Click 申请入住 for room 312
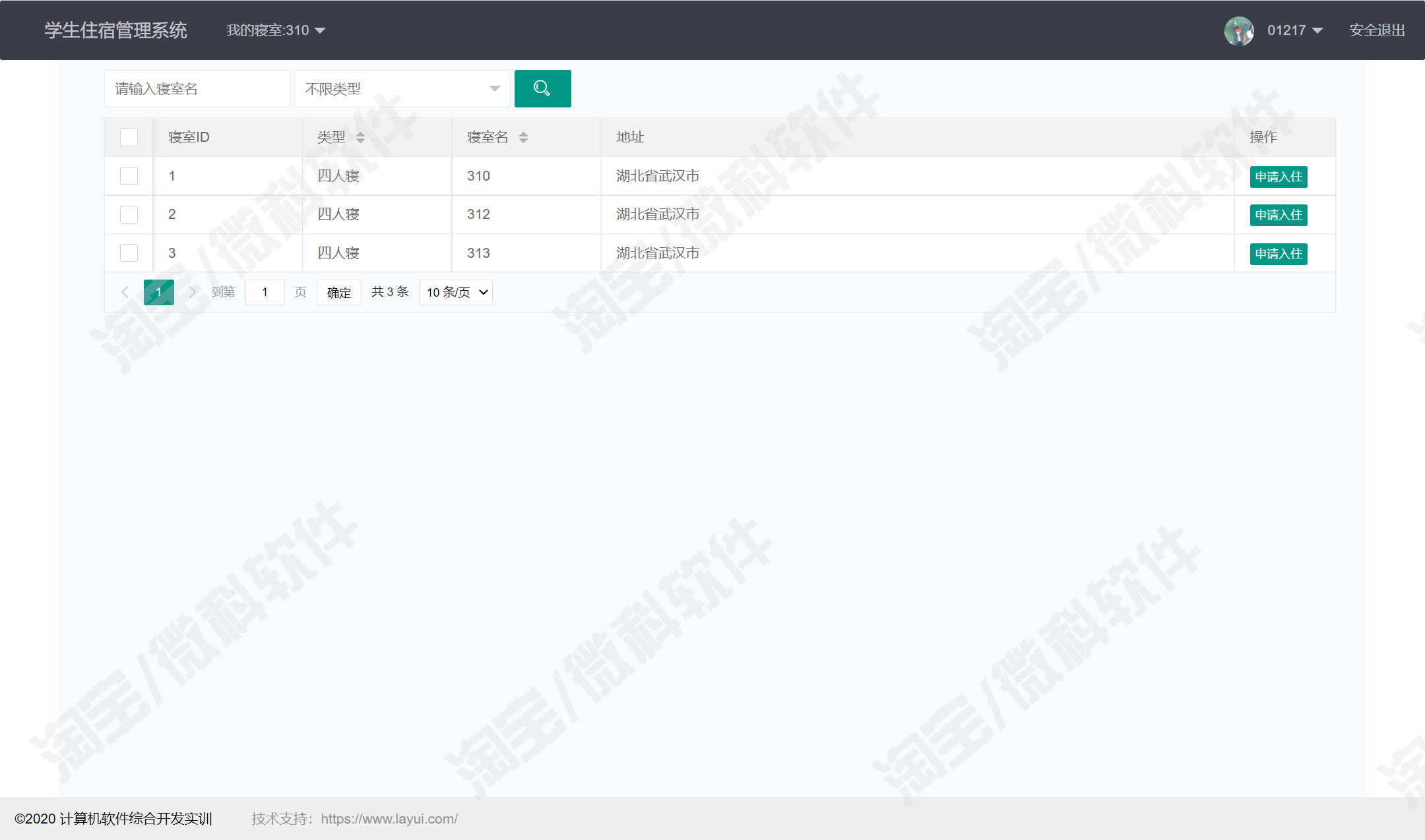Image resolution: width=1425 pixels, height=840 pixels. coord(1279,215)
